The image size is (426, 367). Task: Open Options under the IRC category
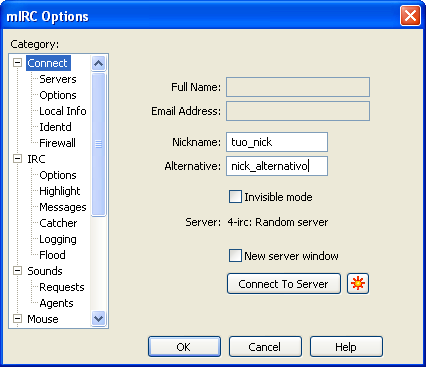pos(58,175)
